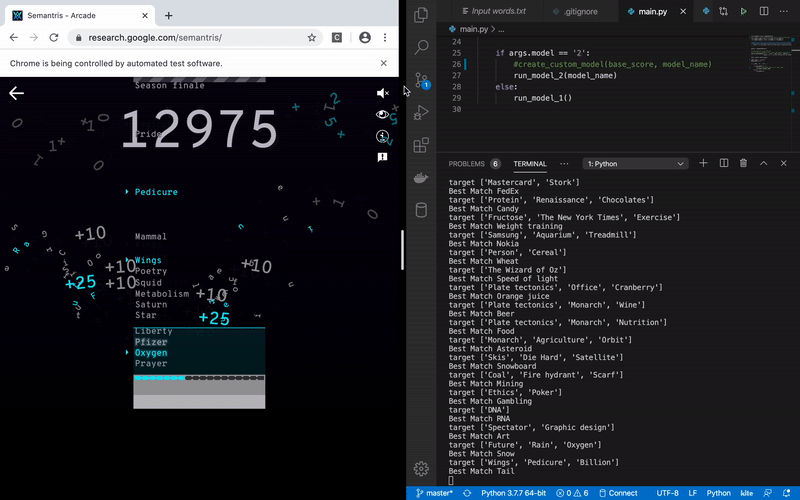Dismiss the automated test software infobar
The height and width of the screenshot is (500, 800).
click(x=384, y=63)
